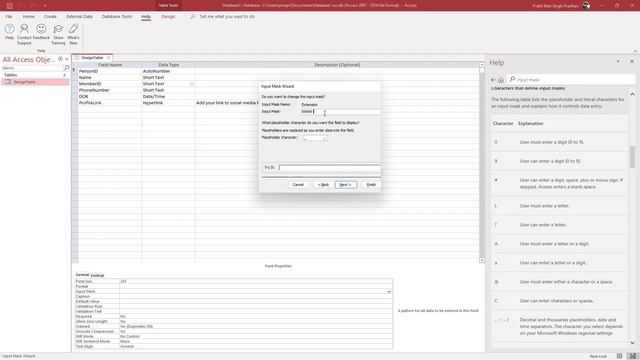This screenshot has height=360, width=640.
Task: Click the Description (Optional) column header
Action: [337, 65]
